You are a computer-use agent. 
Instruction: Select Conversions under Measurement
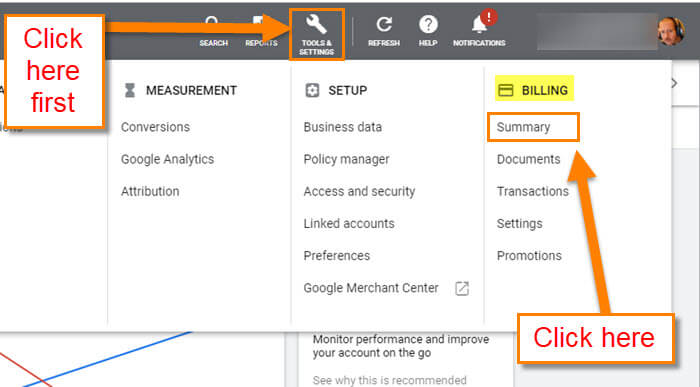click(x=155, y=127)
